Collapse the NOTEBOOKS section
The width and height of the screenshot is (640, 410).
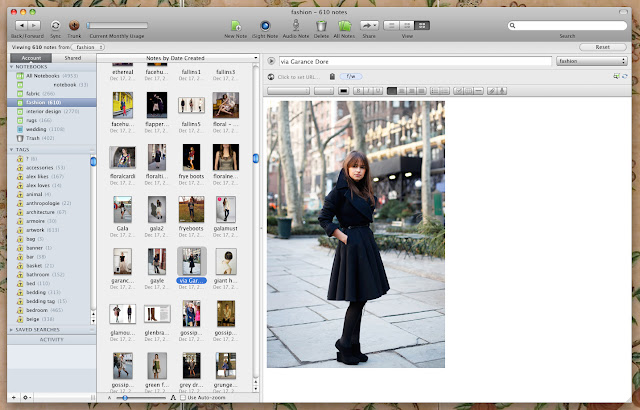[10, 68]
